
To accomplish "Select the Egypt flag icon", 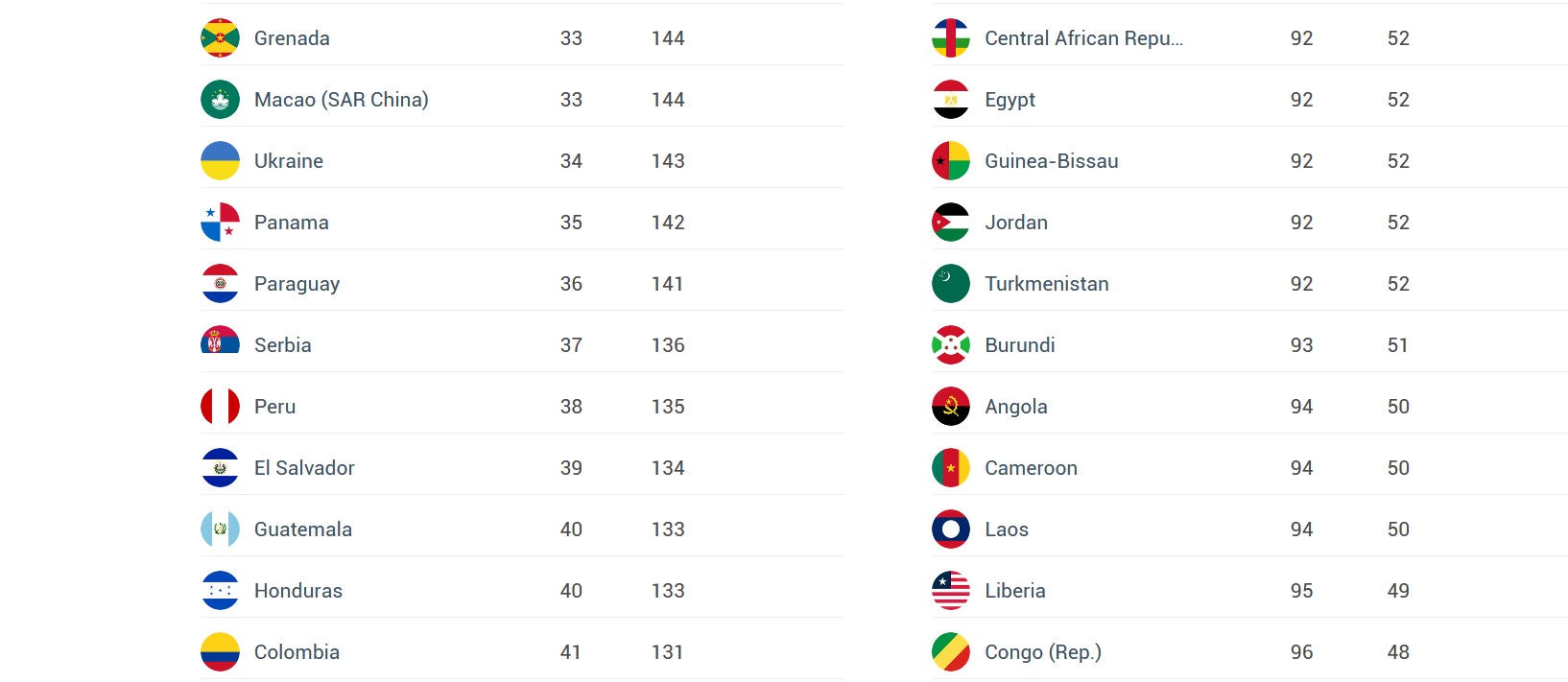I will [x=950, y=100].
